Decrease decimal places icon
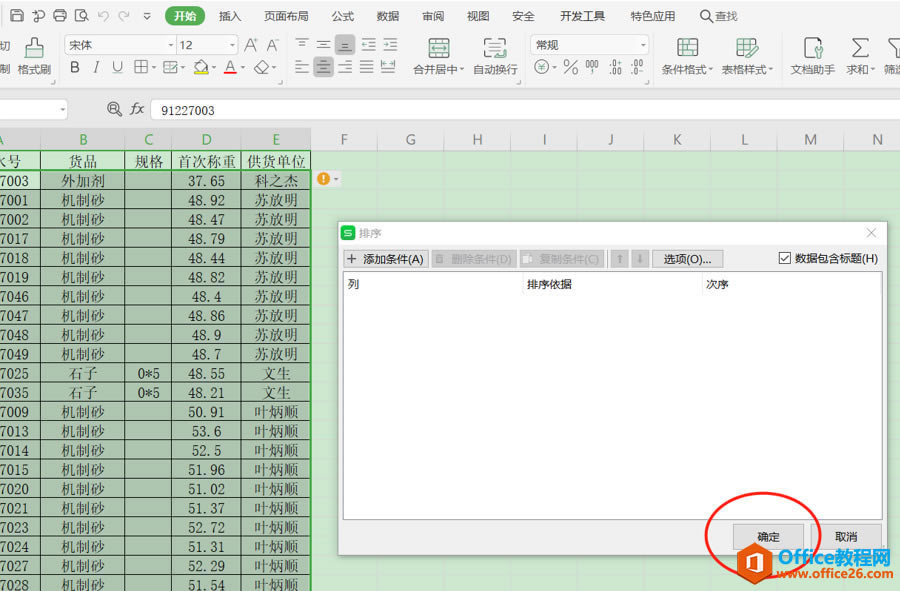 coord(637,67)
